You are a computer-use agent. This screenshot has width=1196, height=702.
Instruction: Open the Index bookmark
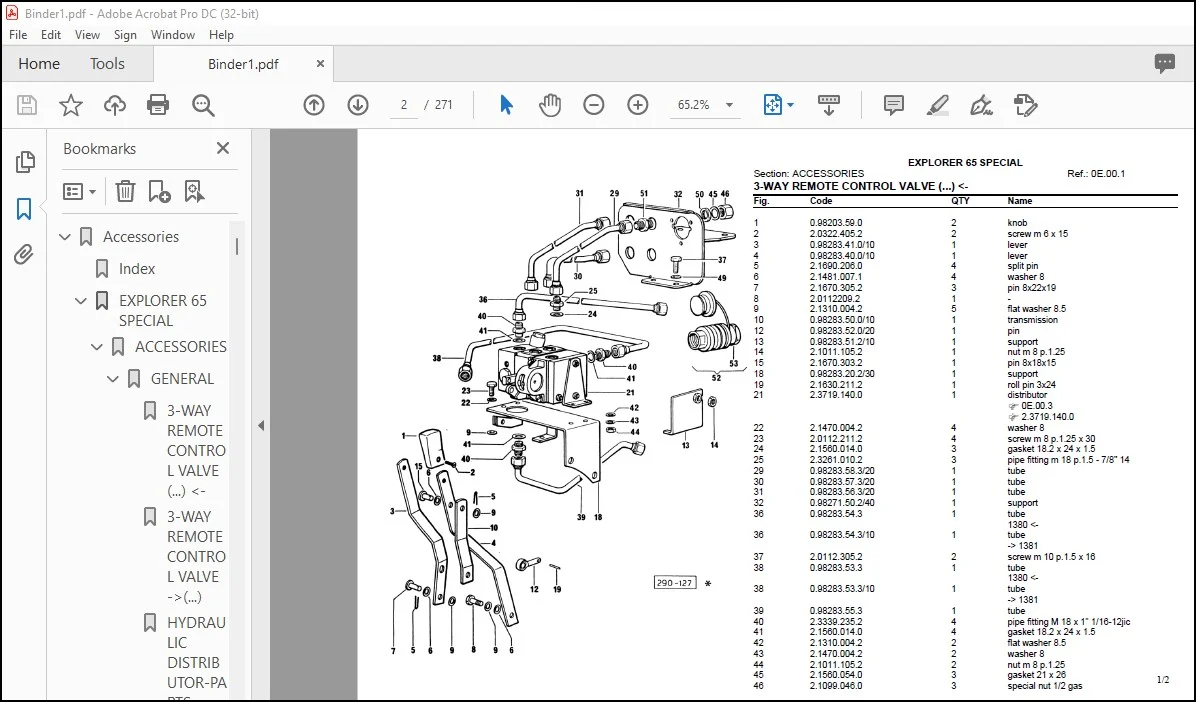click(137, 269)
